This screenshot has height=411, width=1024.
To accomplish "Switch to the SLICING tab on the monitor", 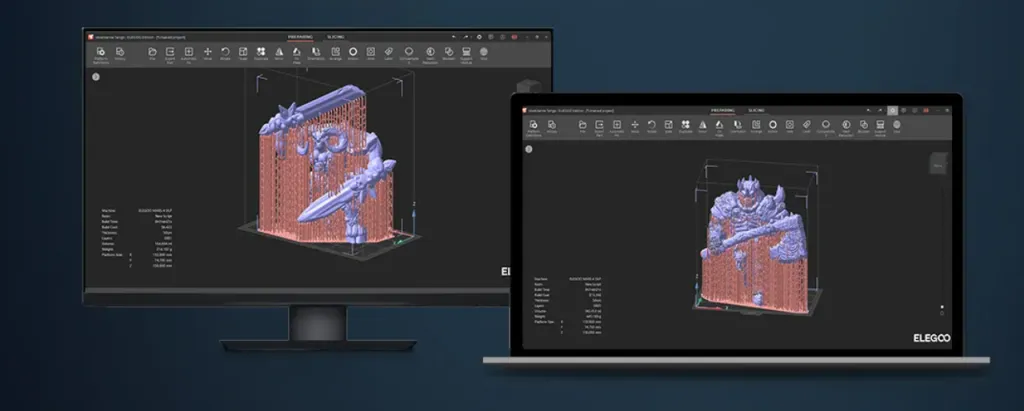I will coord(335,36).
